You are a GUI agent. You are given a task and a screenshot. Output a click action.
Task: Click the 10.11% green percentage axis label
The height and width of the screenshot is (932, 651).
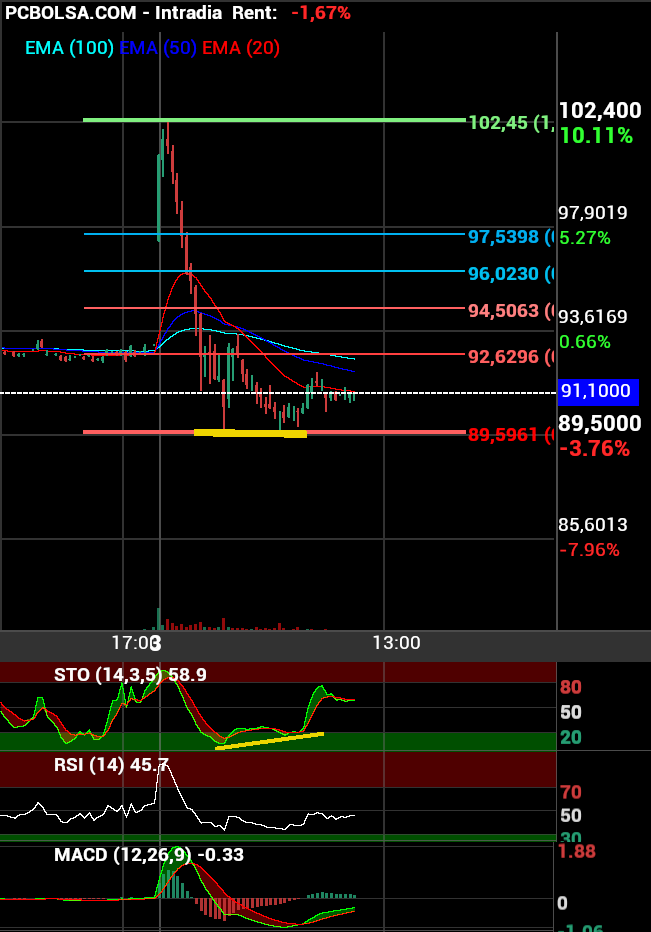tap(596, 136)
